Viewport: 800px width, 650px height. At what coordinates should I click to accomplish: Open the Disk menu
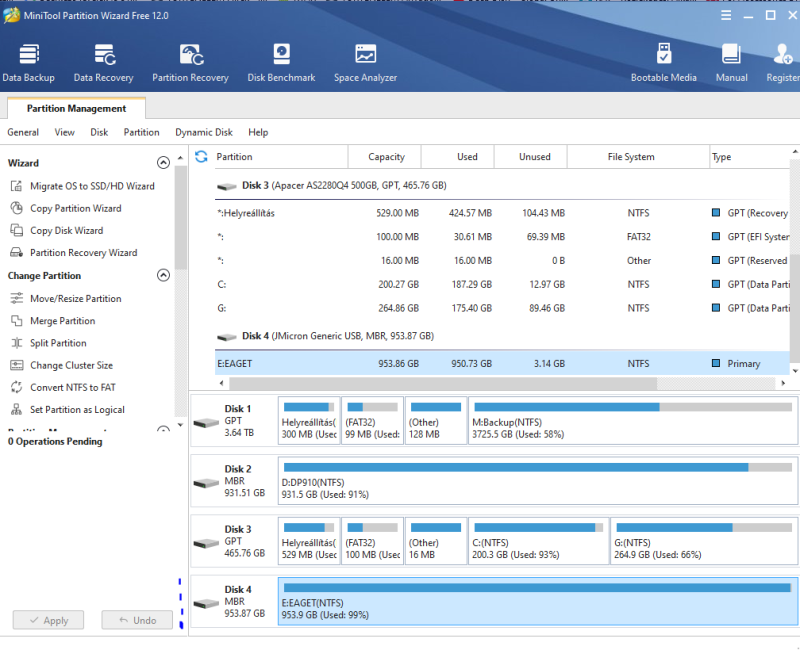tap(99, 132)
